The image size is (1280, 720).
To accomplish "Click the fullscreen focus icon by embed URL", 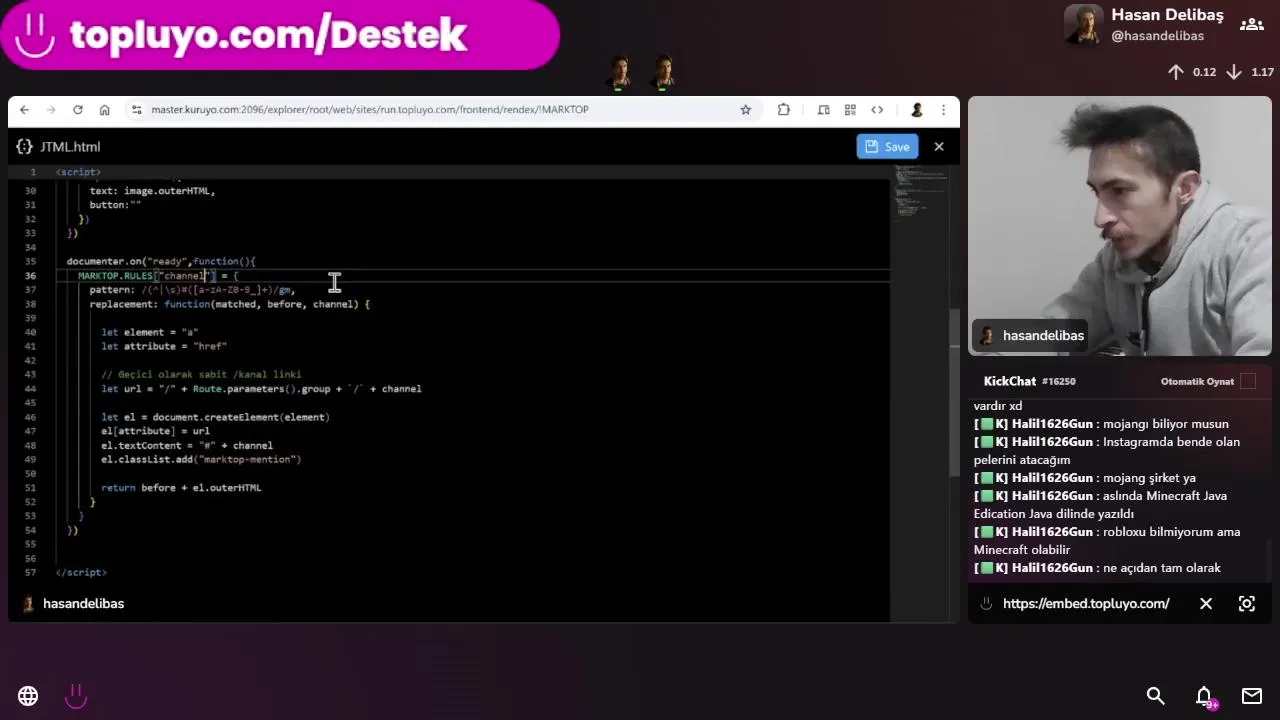I will click(x=1247, y=604).
